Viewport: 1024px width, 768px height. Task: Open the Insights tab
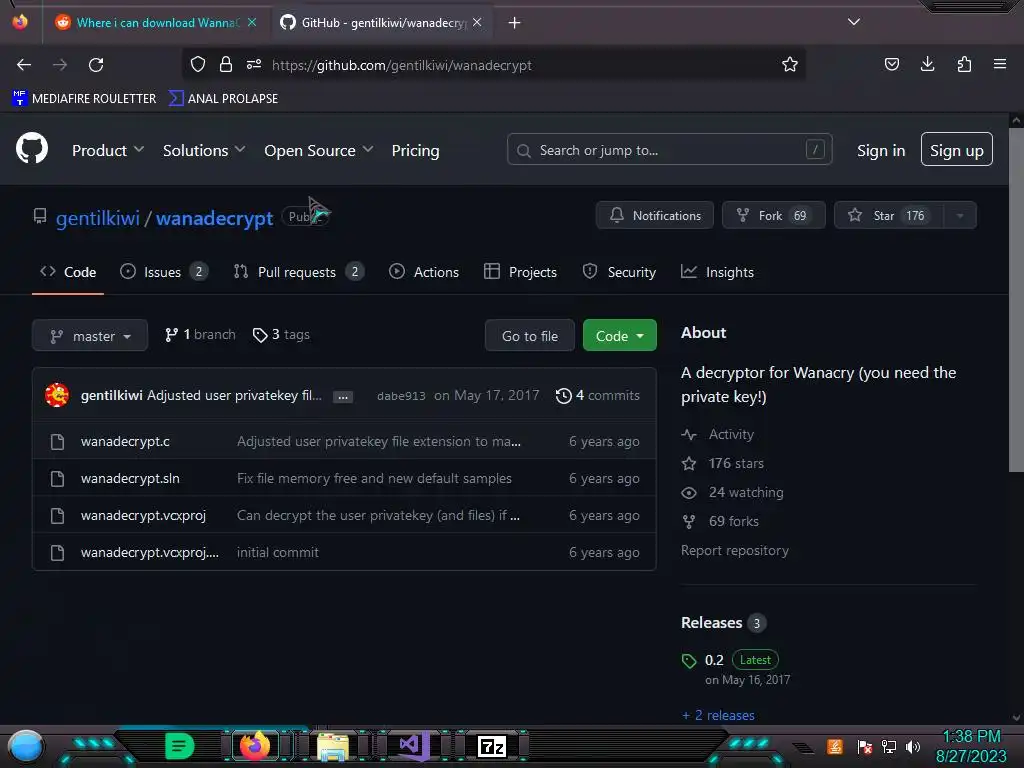718,272
